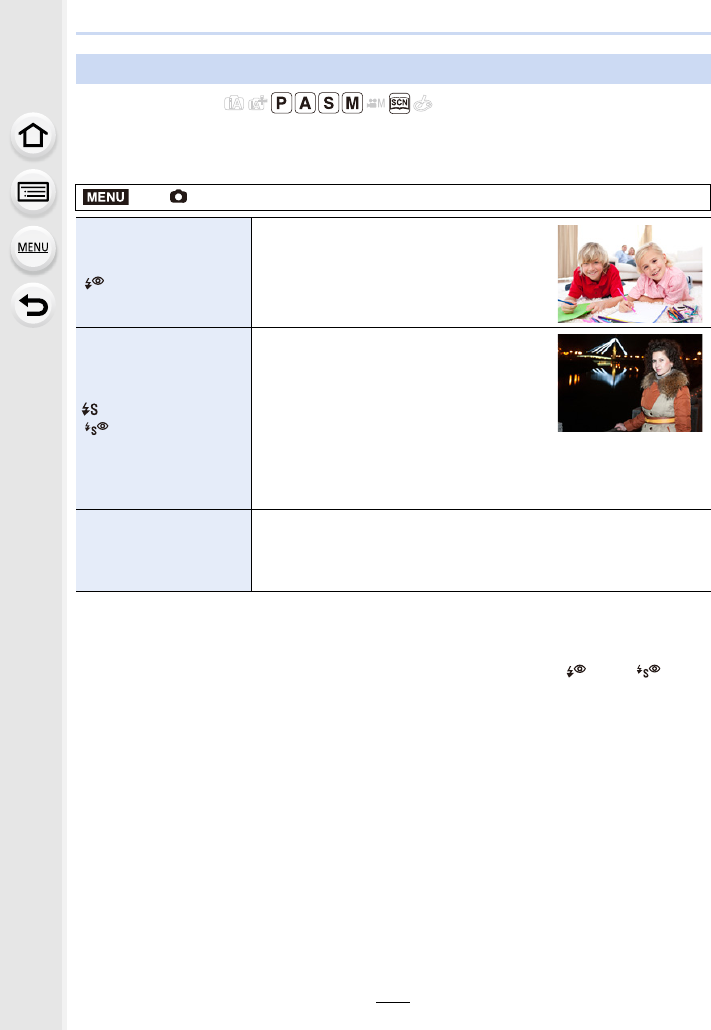Viewport: 711px width, 1030px height.
Task: Click the creative control palette icon
Action: (x=423, y=103)
